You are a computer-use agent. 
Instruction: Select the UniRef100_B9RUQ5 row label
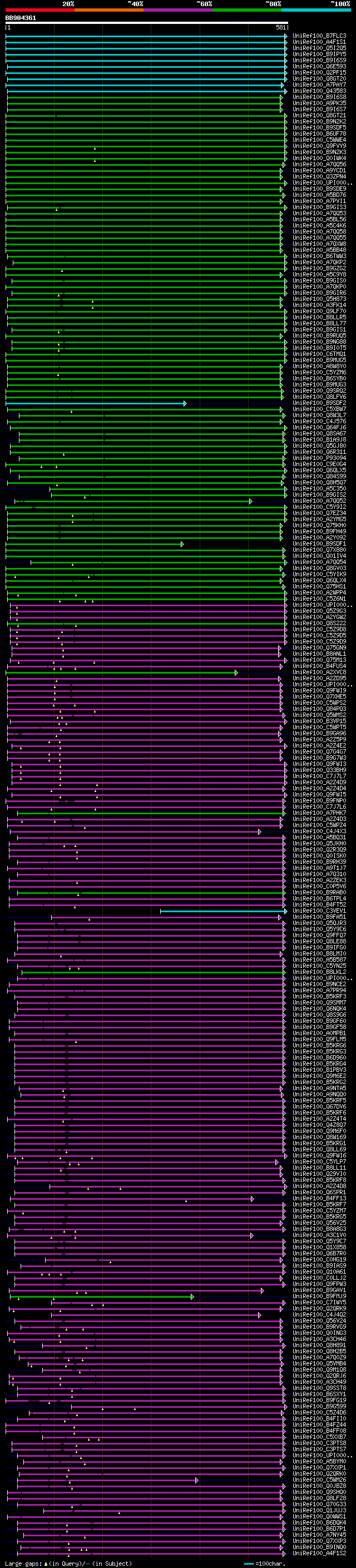(x=319, y=336)
